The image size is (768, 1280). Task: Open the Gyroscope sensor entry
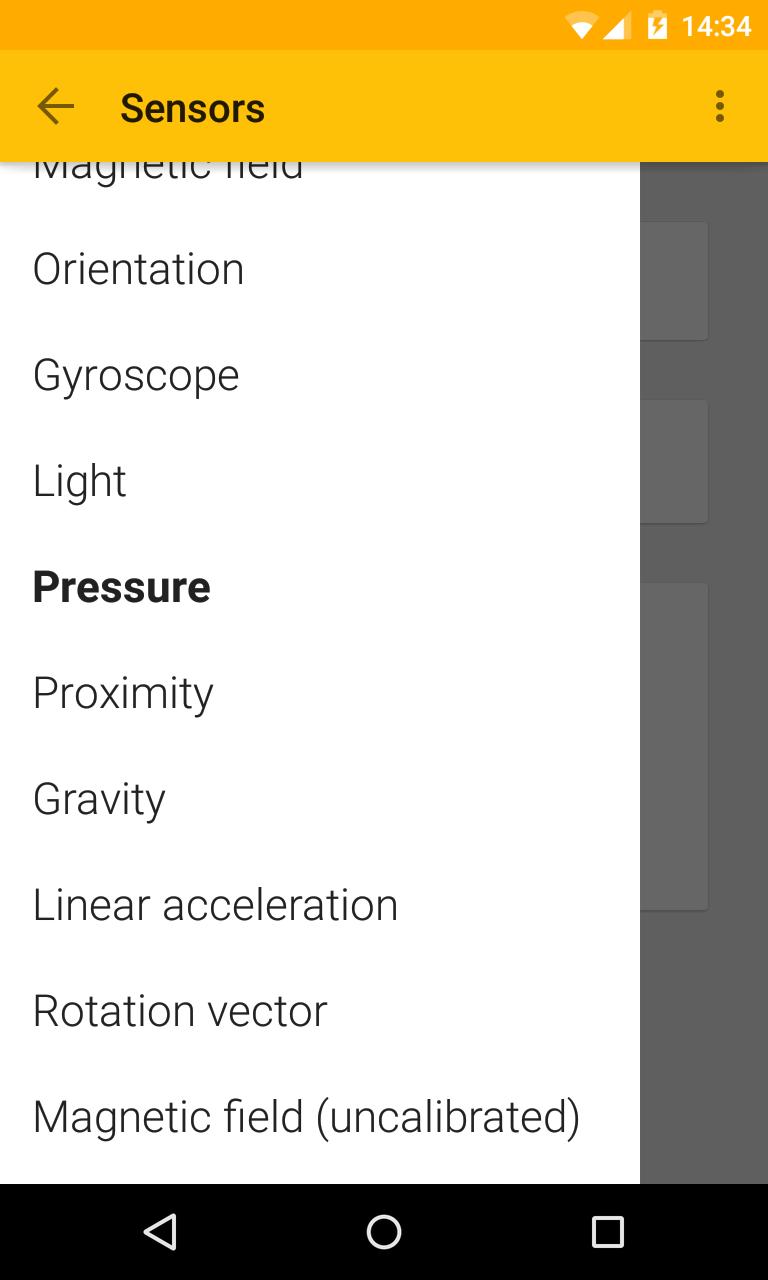pos(136,375)
